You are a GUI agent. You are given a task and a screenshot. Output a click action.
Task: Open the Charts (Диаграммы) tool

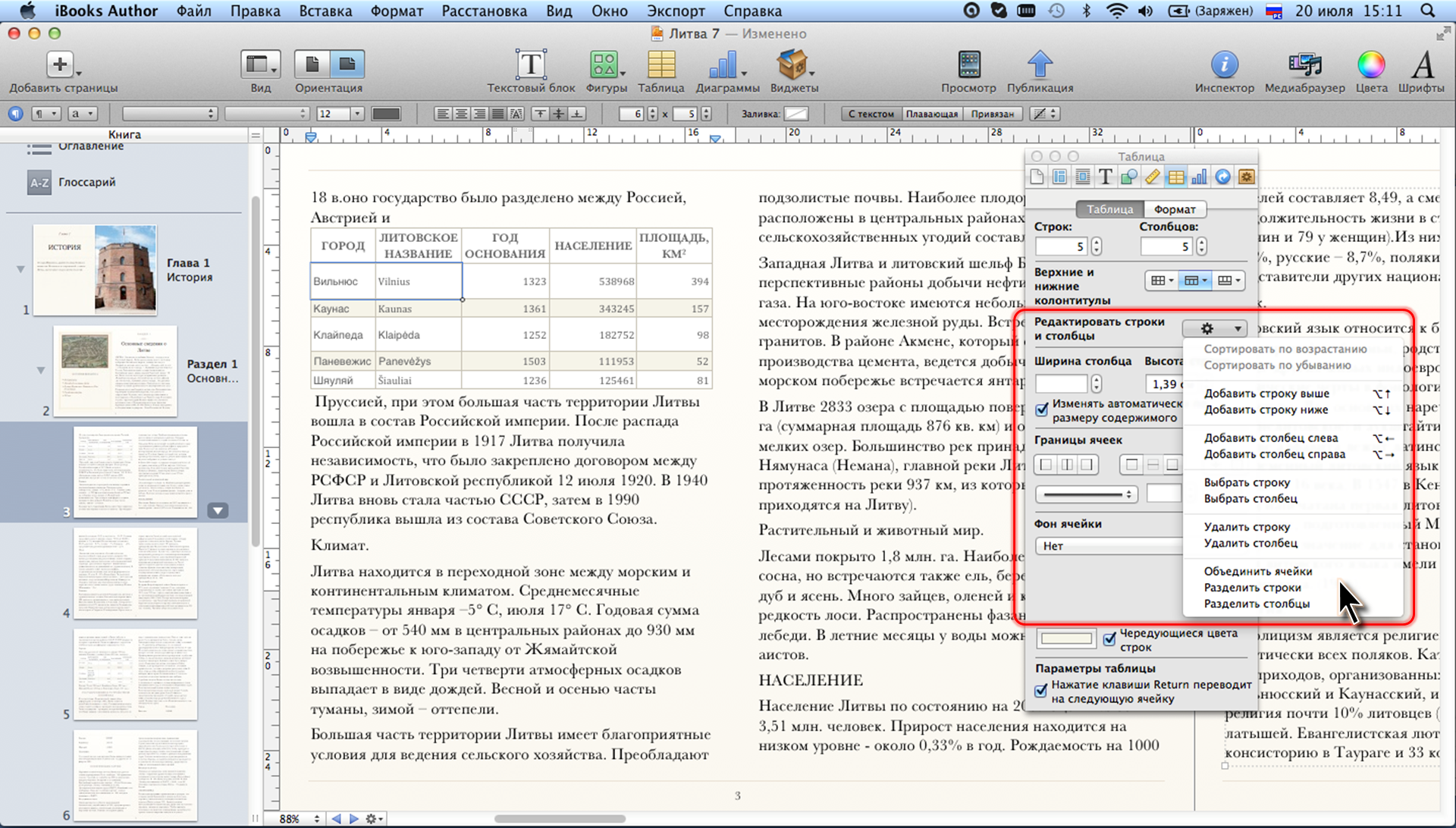pyautogui.click(x=723, y=65)
